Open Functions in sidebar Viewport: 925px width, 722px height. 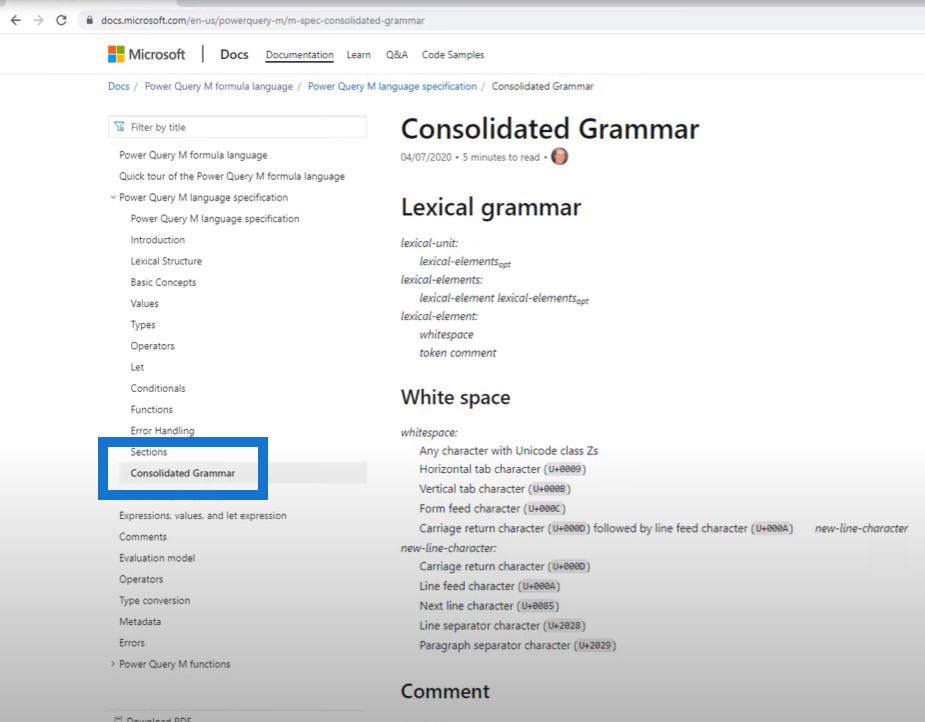(152, 410)
